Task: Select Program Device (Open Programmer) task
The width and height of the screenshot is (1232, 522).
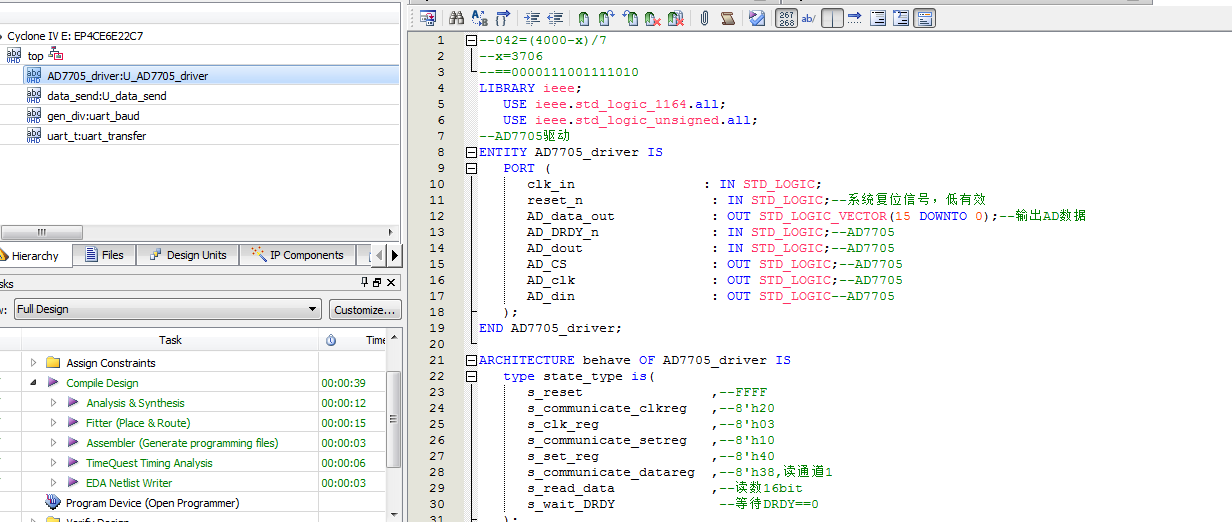Action: click(x=152, y=503)
